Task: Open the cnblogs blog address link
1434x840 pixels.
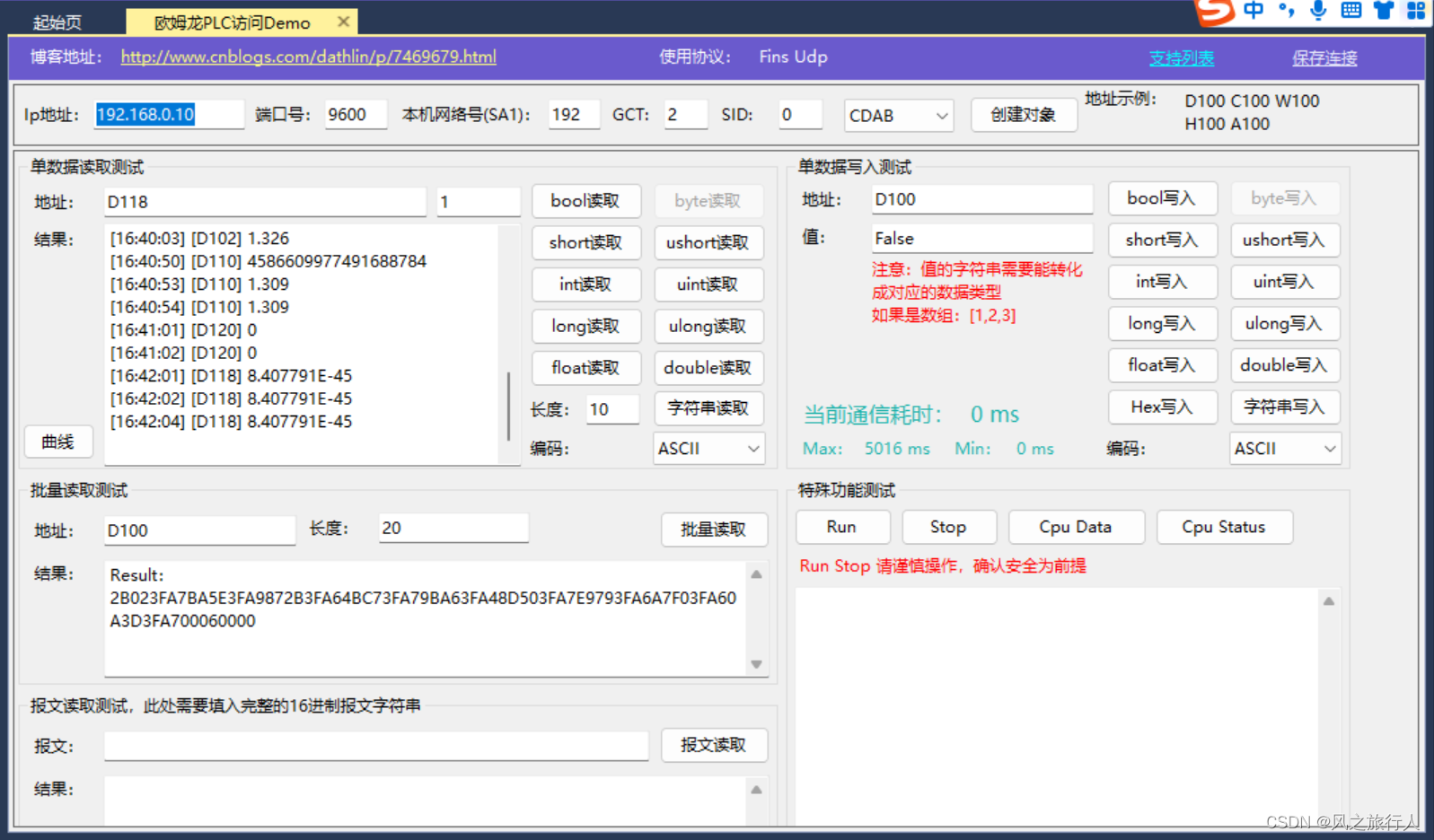Action: [x=308, y=57]
